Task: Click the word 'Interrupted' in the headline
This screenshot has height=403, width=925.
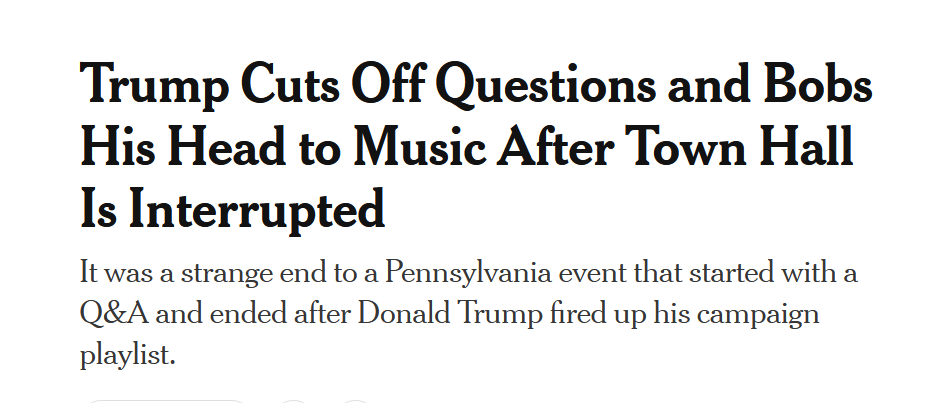Action: [257, 209]
